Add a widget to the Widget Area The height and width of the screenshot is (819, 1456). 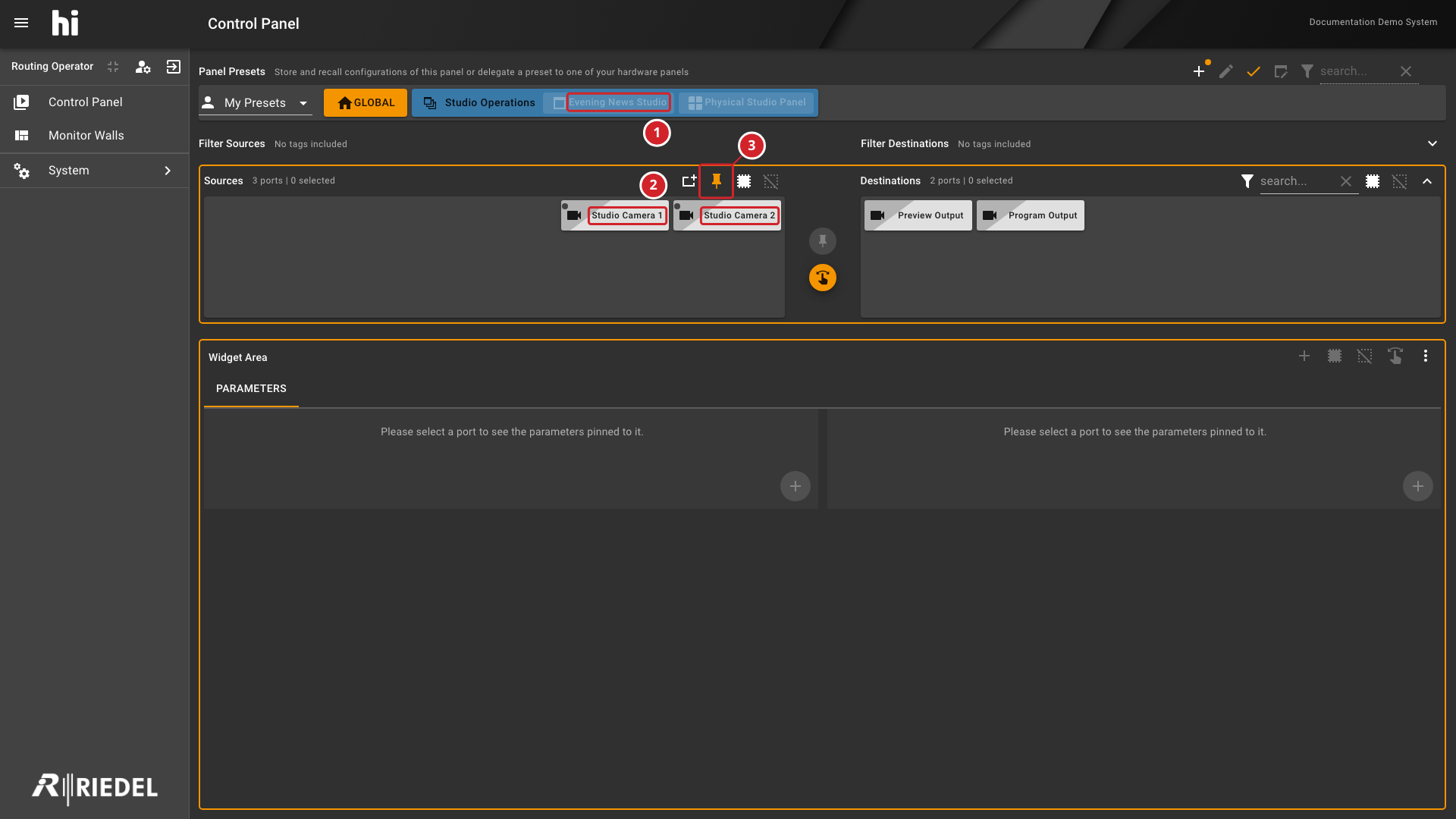tap(1304, 356)
